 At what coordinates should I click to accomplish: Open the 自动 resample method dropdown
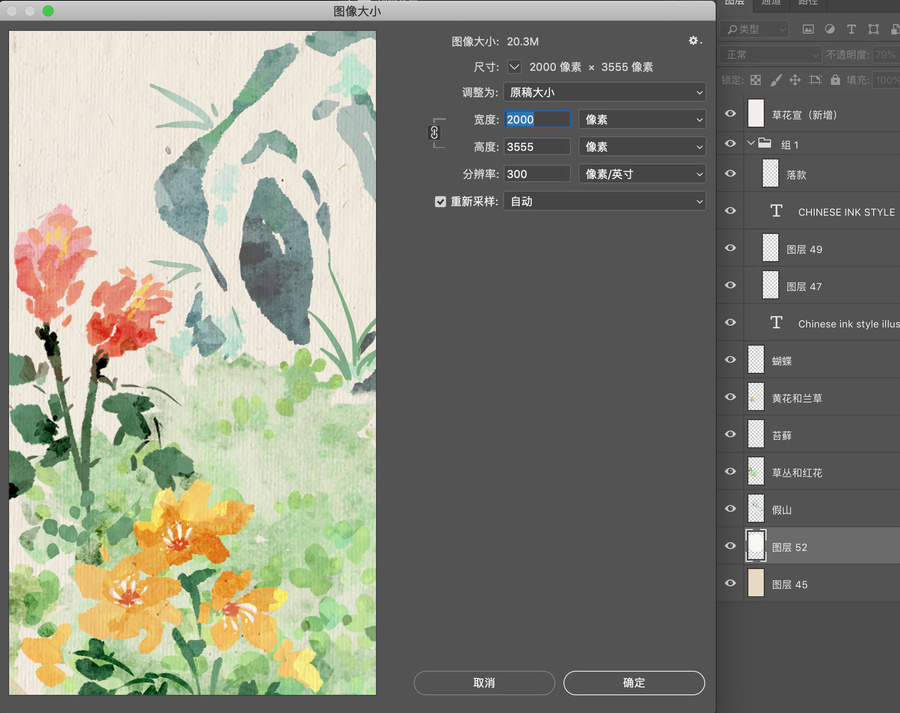604,202
